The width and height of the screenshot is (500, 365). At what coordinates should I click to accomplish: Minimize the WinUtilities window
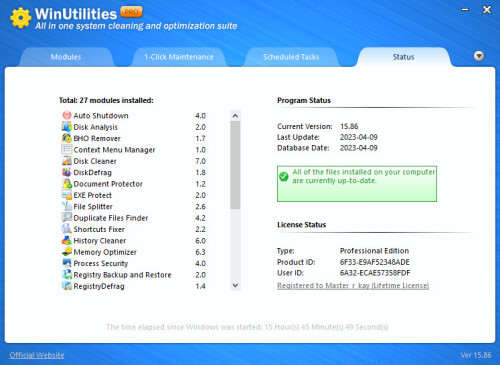point(465,10)
